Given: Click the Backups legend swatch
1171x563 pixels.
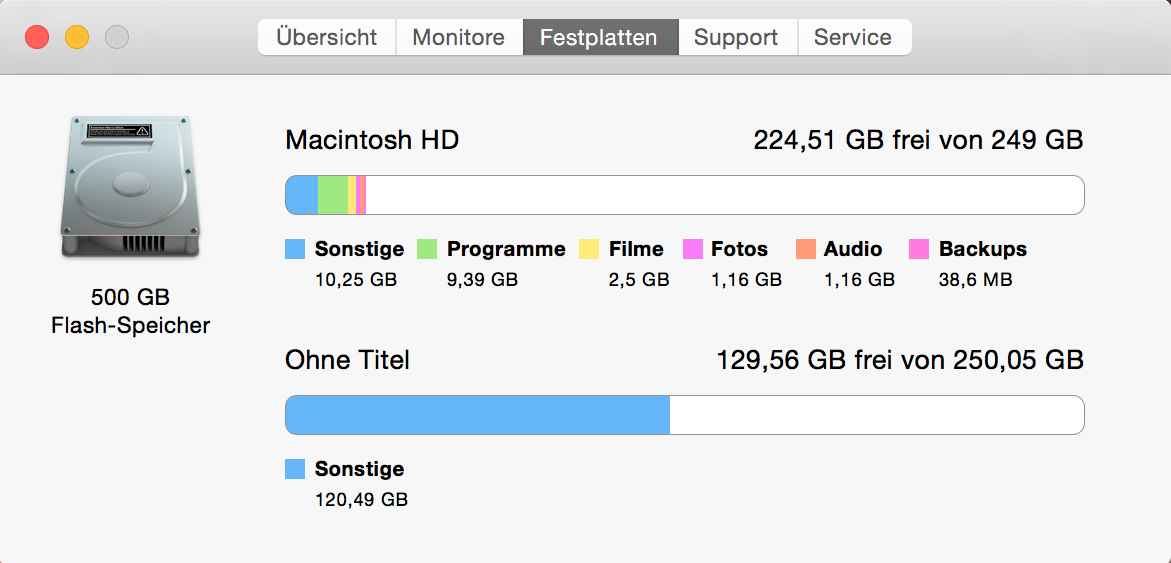Looking at the screenshot, I should coord(919,249).
